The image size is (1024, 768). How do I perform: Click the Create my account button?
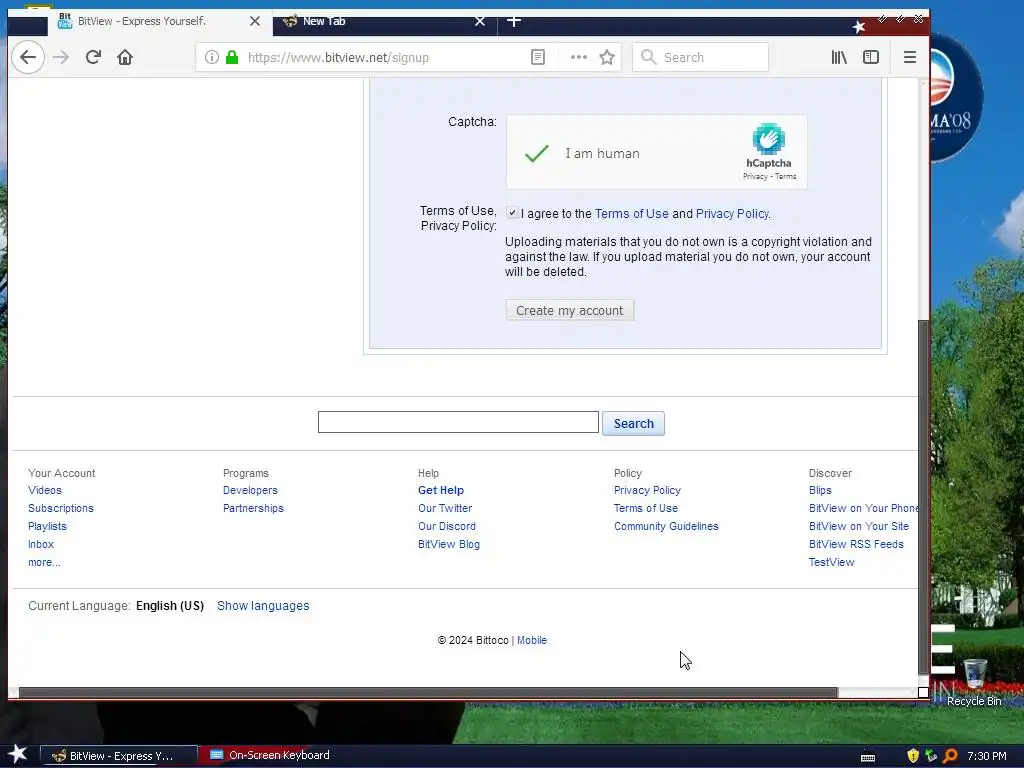tap(569, 310)
